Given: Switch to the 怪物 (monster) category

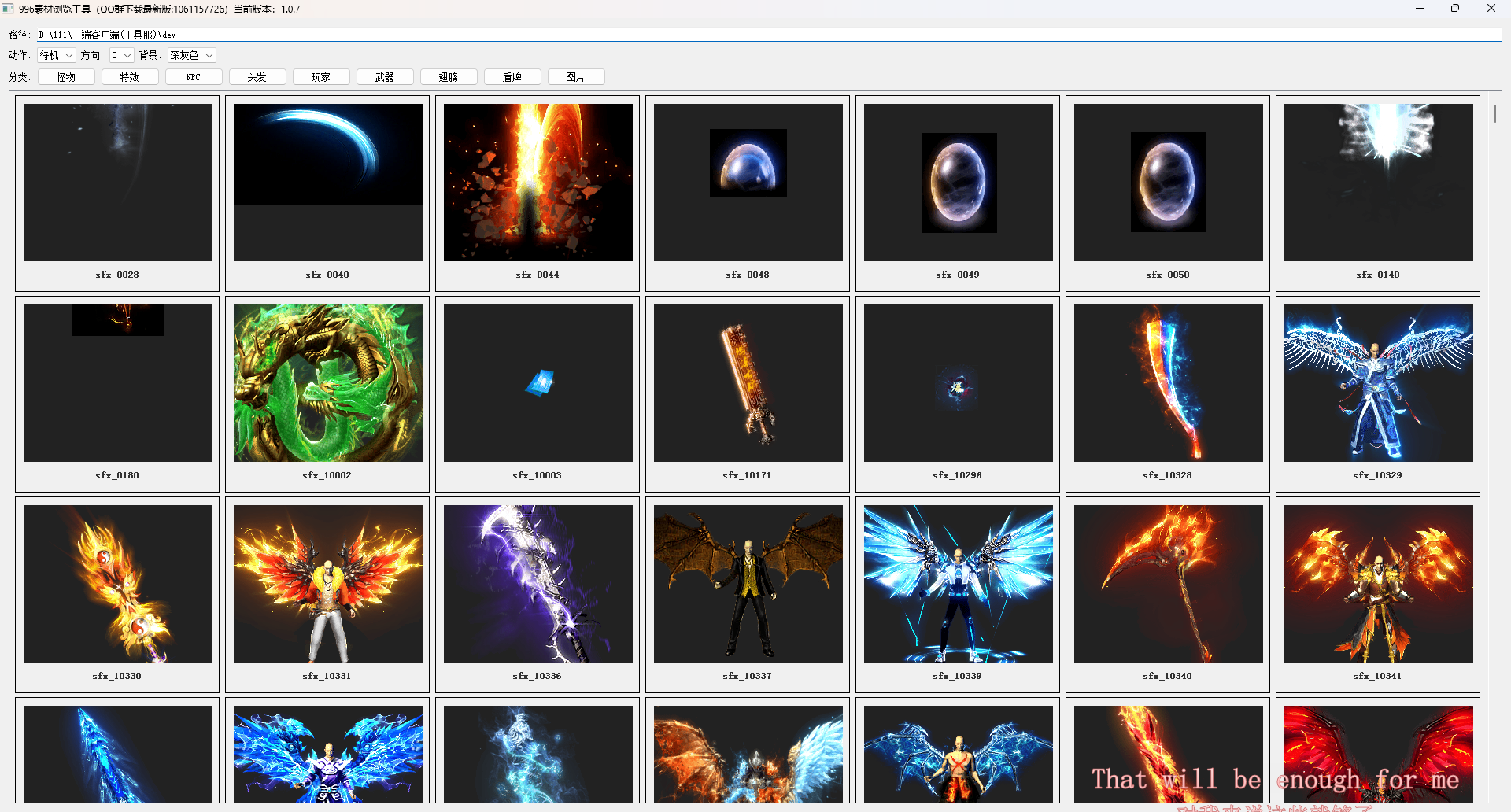Looking at the screenshot, I should pos(66,77).
